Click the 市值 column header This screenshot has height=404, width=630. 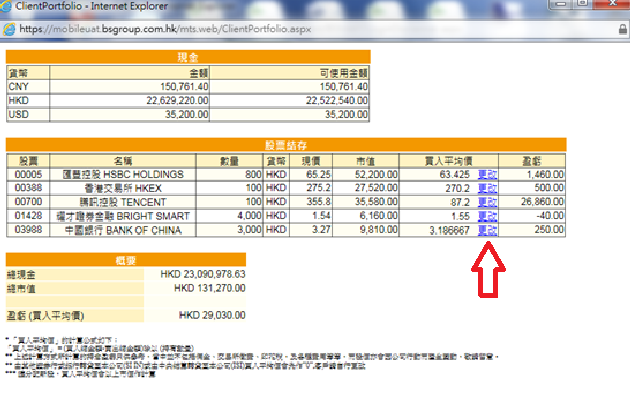[x=366, y=161]
